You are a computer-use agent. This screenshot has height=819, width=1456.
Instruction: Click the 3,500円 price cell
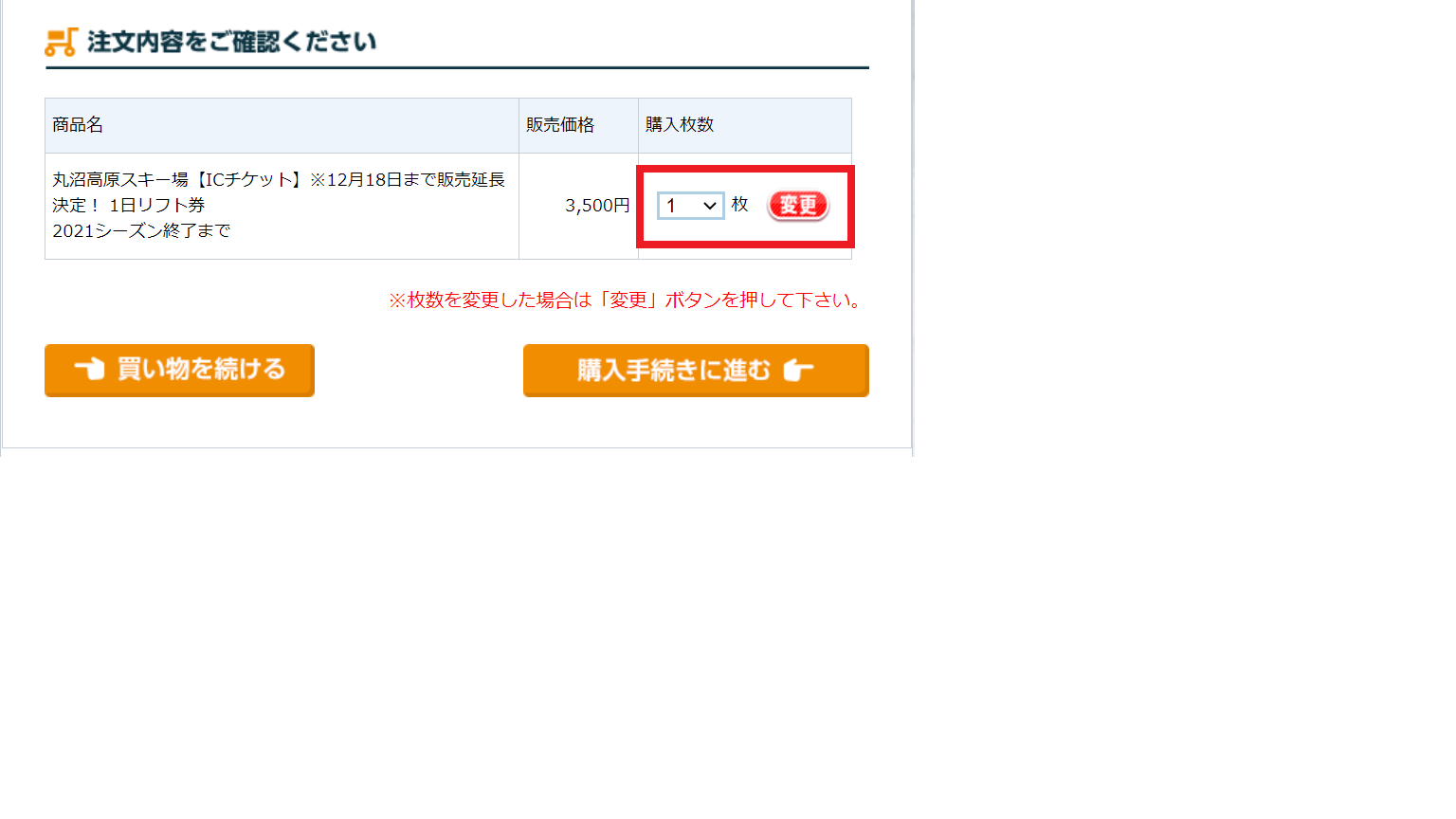tap(597, 206)
